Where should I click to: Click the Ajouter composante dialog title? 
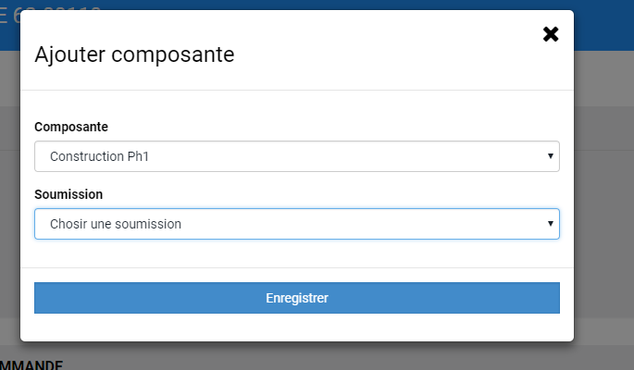pos(134,55)
